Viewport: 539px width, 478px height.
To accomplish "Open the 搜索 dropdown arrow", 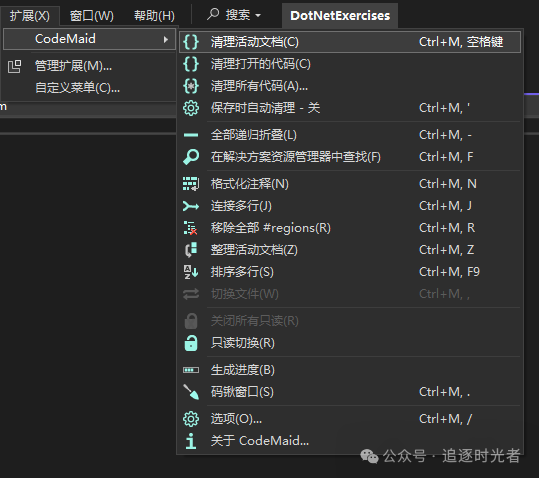I will [x=258, y=15].
